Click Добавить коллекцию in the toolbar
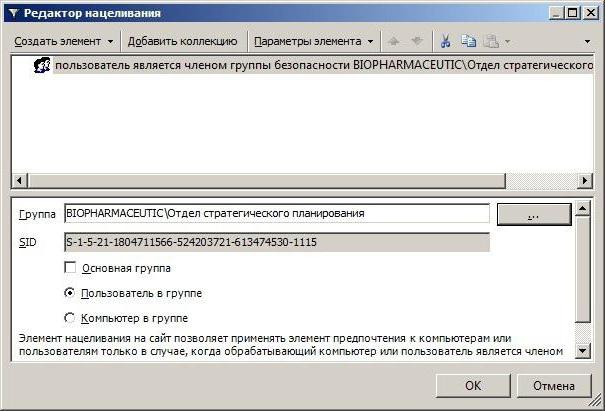The height and width of the screenshot is (411, 605). [x=183, y=41]
